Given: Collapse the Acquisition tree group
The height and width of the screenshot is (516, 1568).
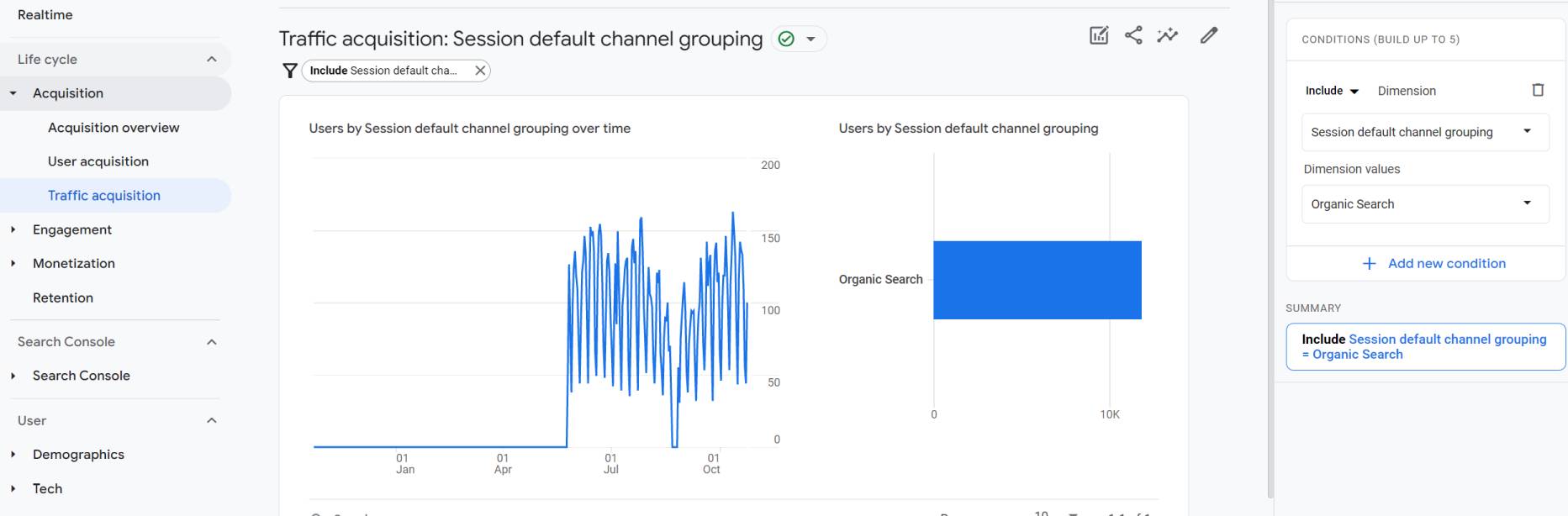Looking at the screenshot, I should (x=13, y=93).
